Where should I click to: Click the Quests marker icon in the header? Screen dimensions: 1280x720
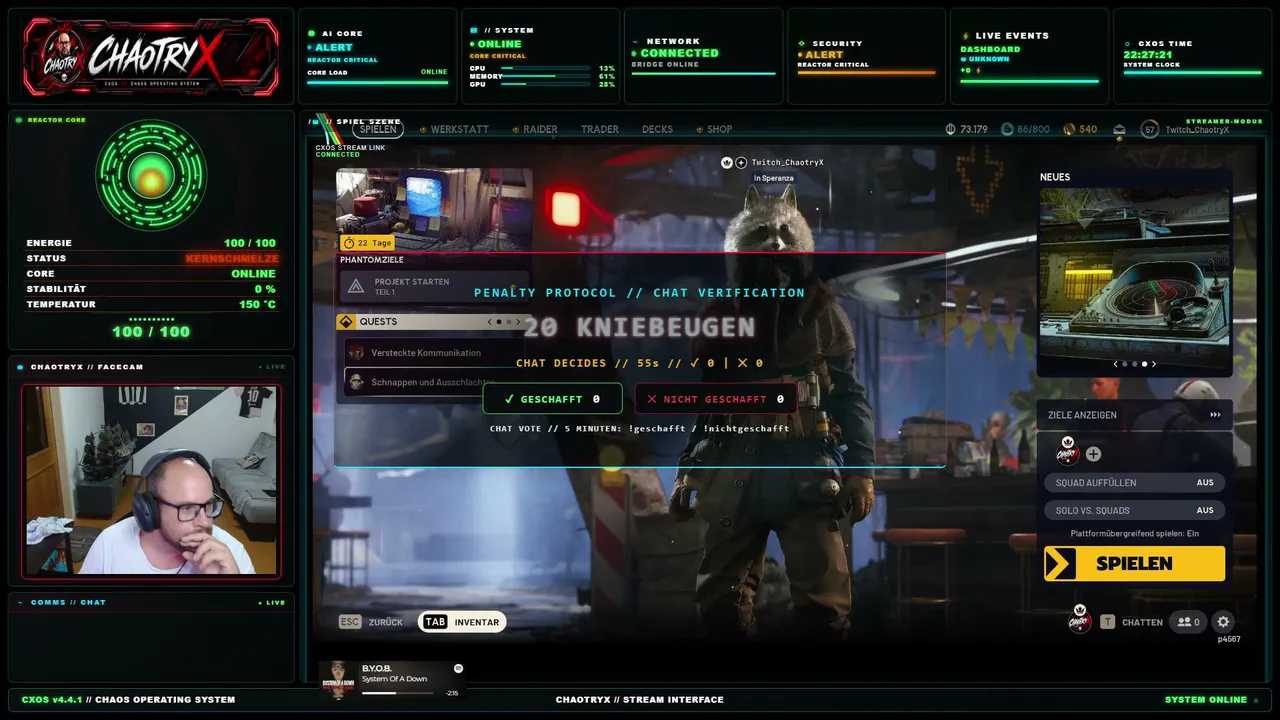(x=346, y=322)
